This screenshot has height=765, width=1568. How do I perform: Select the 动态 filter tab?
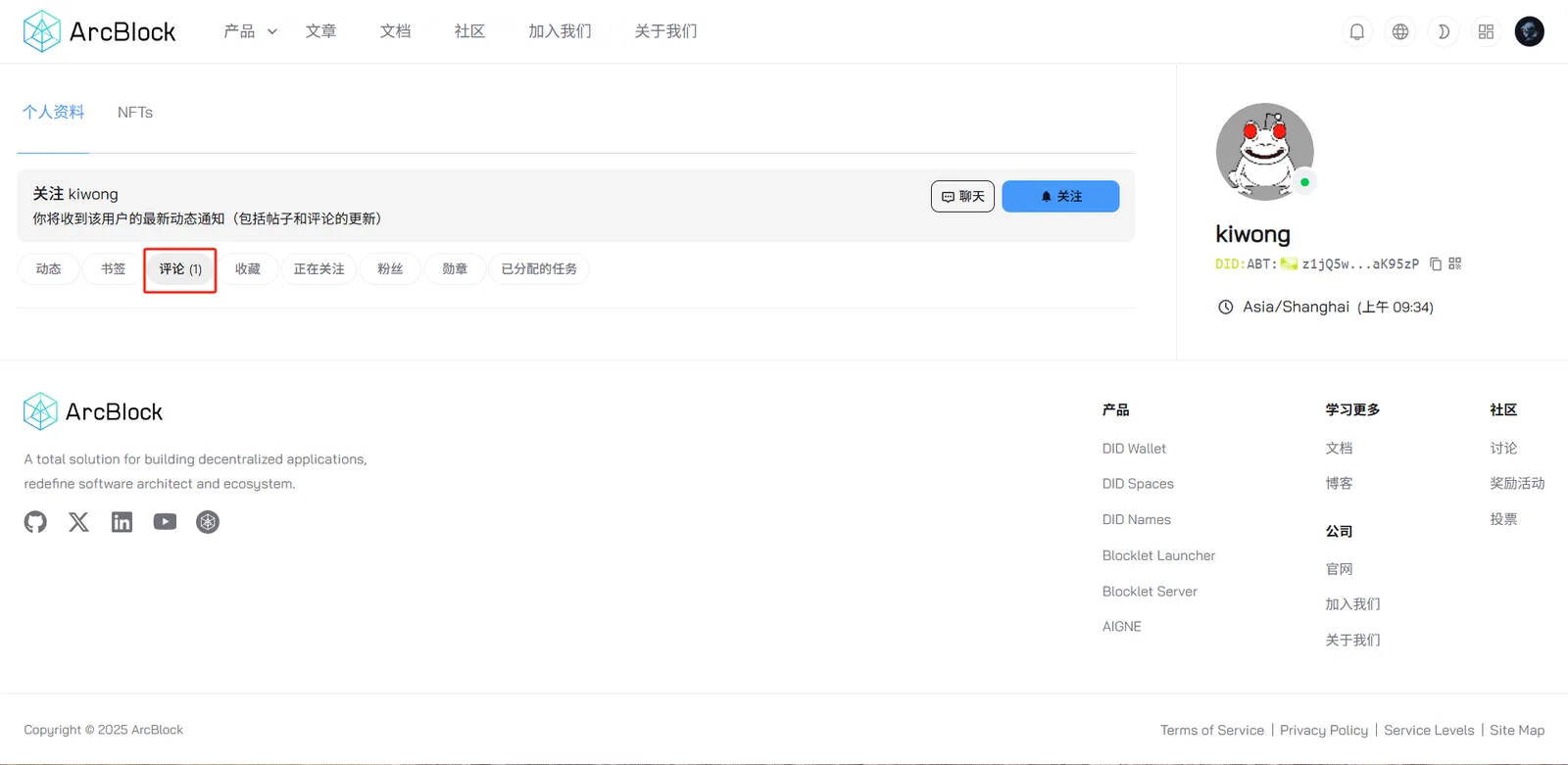49,268
